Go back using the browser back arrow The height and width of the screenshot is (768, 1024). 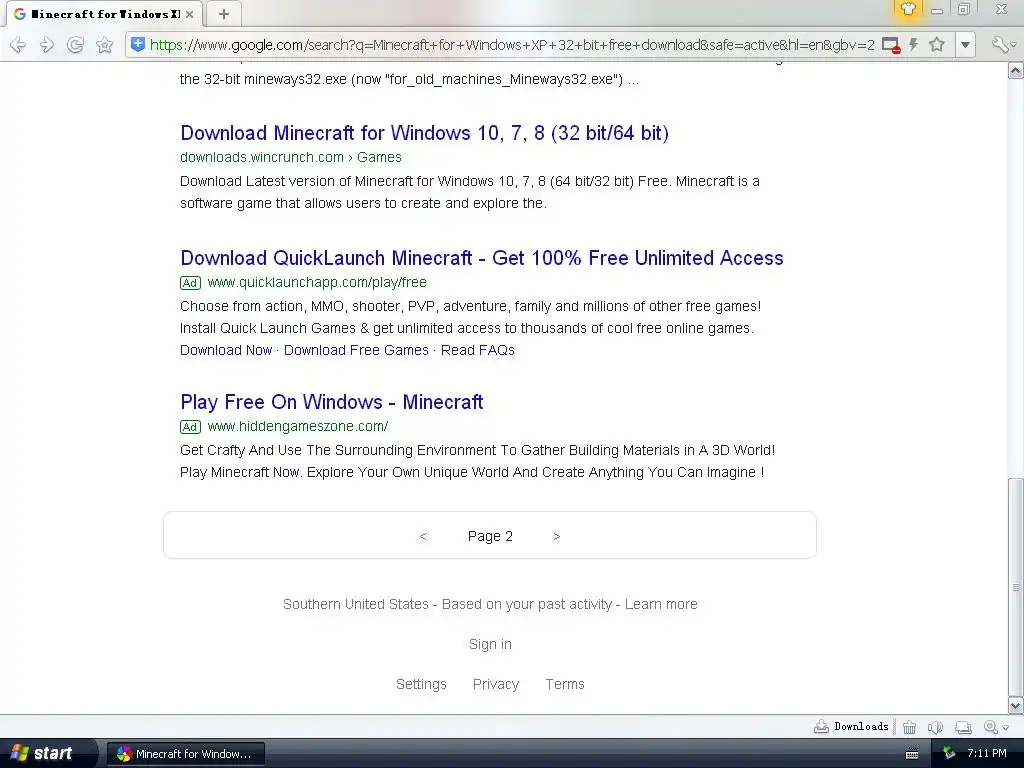coord(18,45)
